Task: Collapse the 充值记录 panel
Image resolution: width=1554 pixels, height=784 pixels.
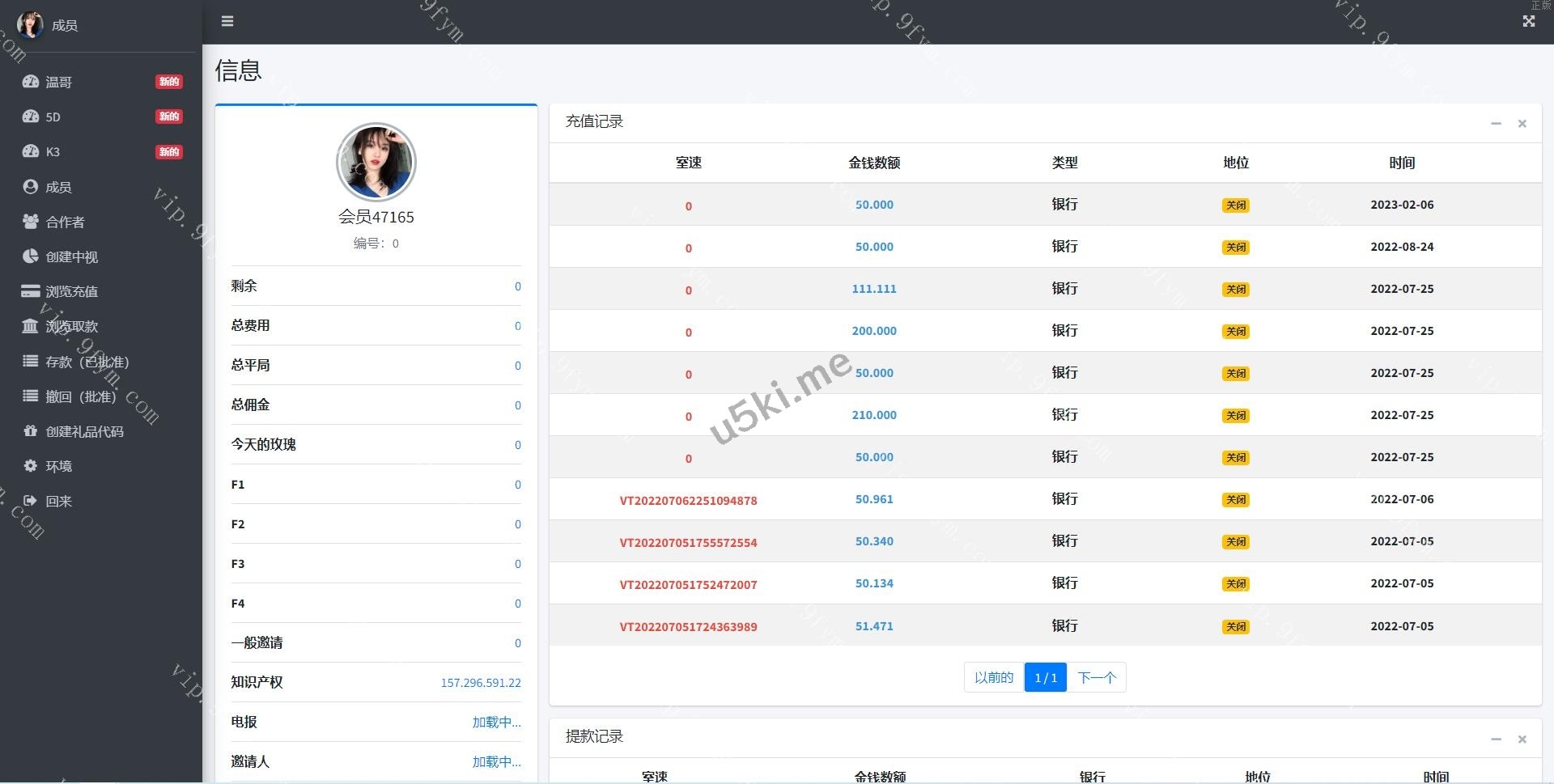Action: (1496, 124)
